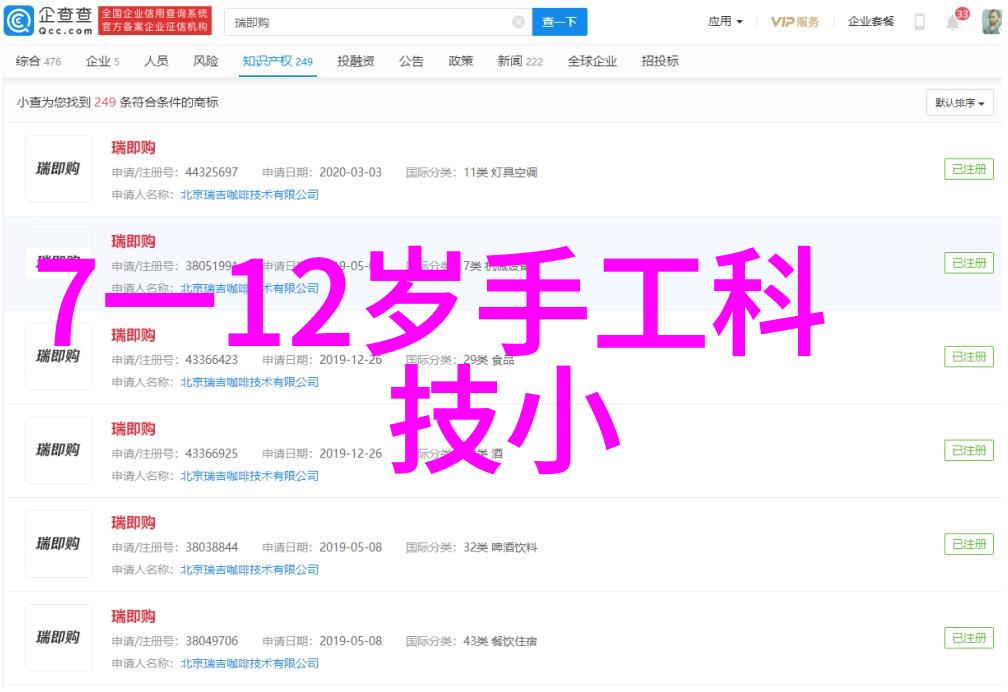Open applicant 北京瑞吉咖啡技术有限公司 for trademark 43366925

coord(249,476)
